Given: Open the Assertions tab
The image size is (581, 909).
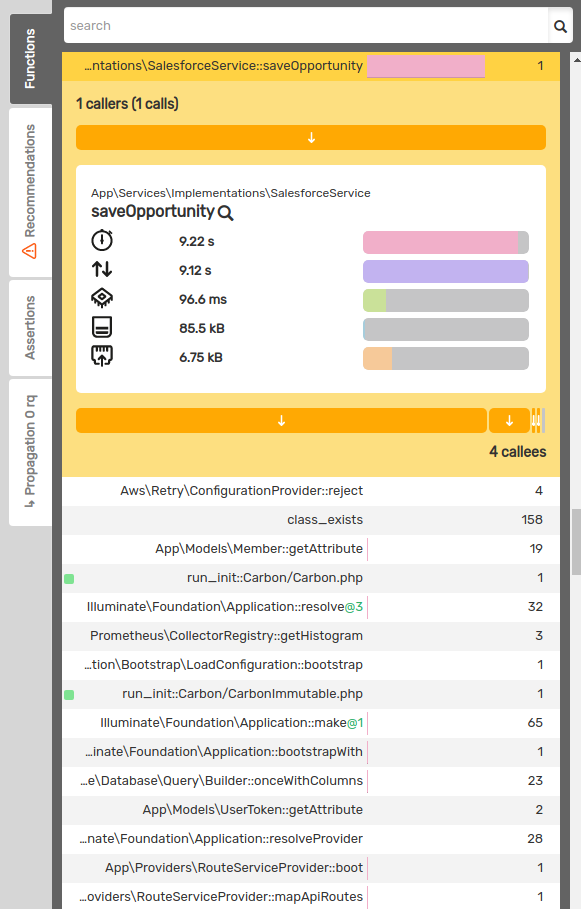Looking at the screenshot, I should (x=30, y=328).
